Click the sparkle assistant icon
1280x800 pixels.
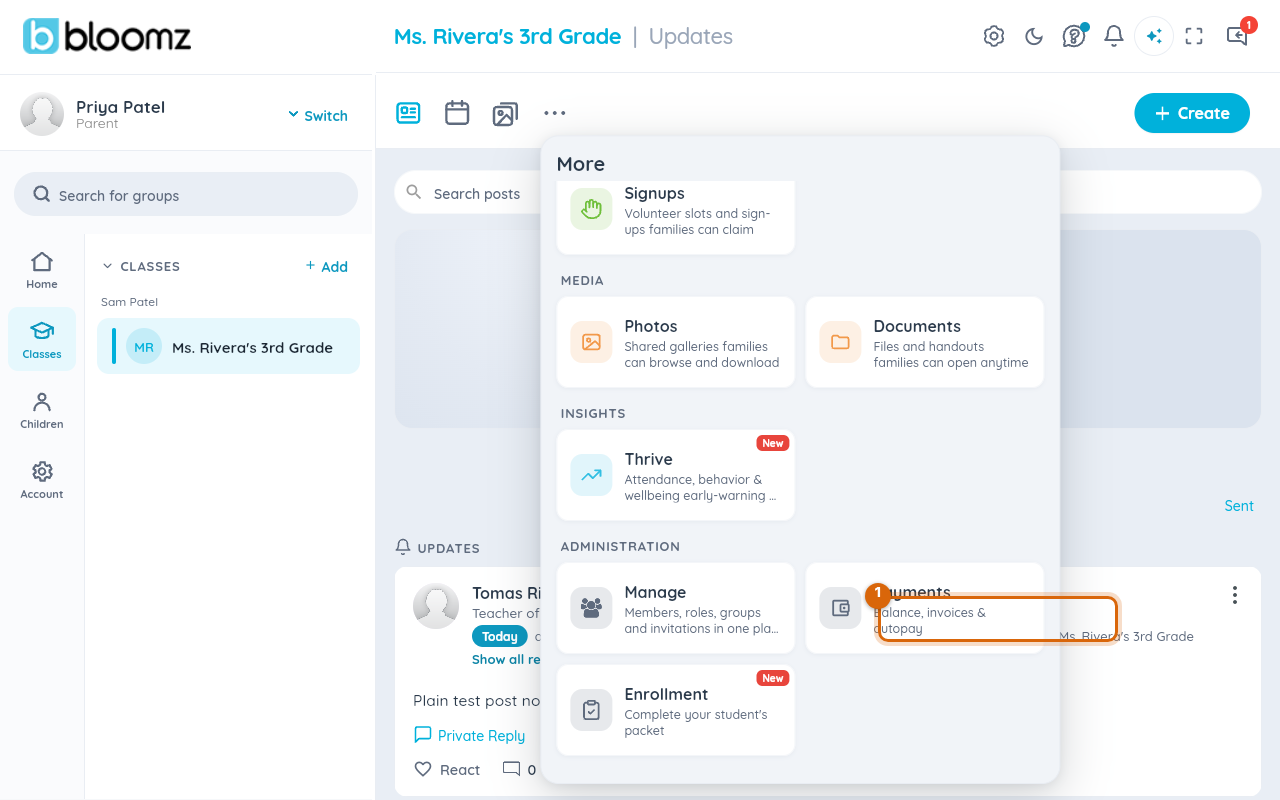coord(1154,36)
